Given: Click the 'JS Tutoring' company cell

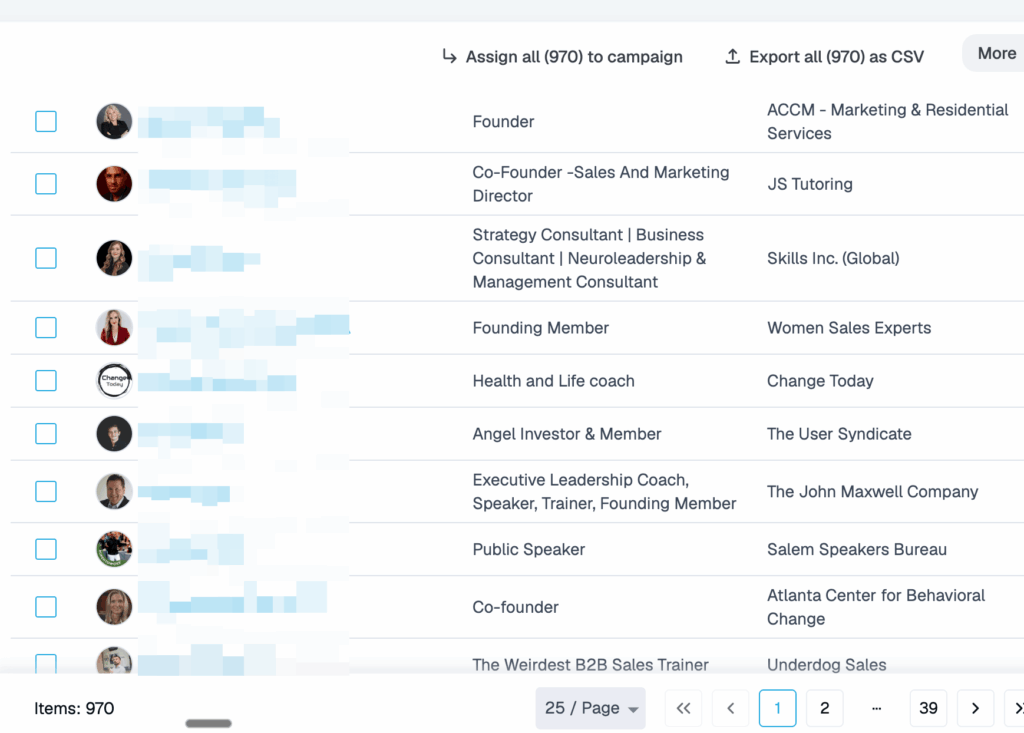Looking at the screenshot, I should [x=810, y=184].
